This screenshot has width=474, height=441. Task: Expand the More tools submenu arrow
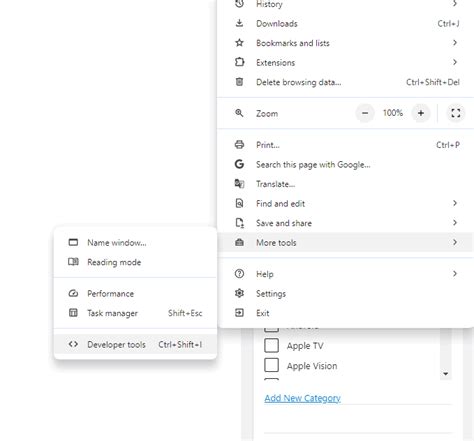click(455, 242)
